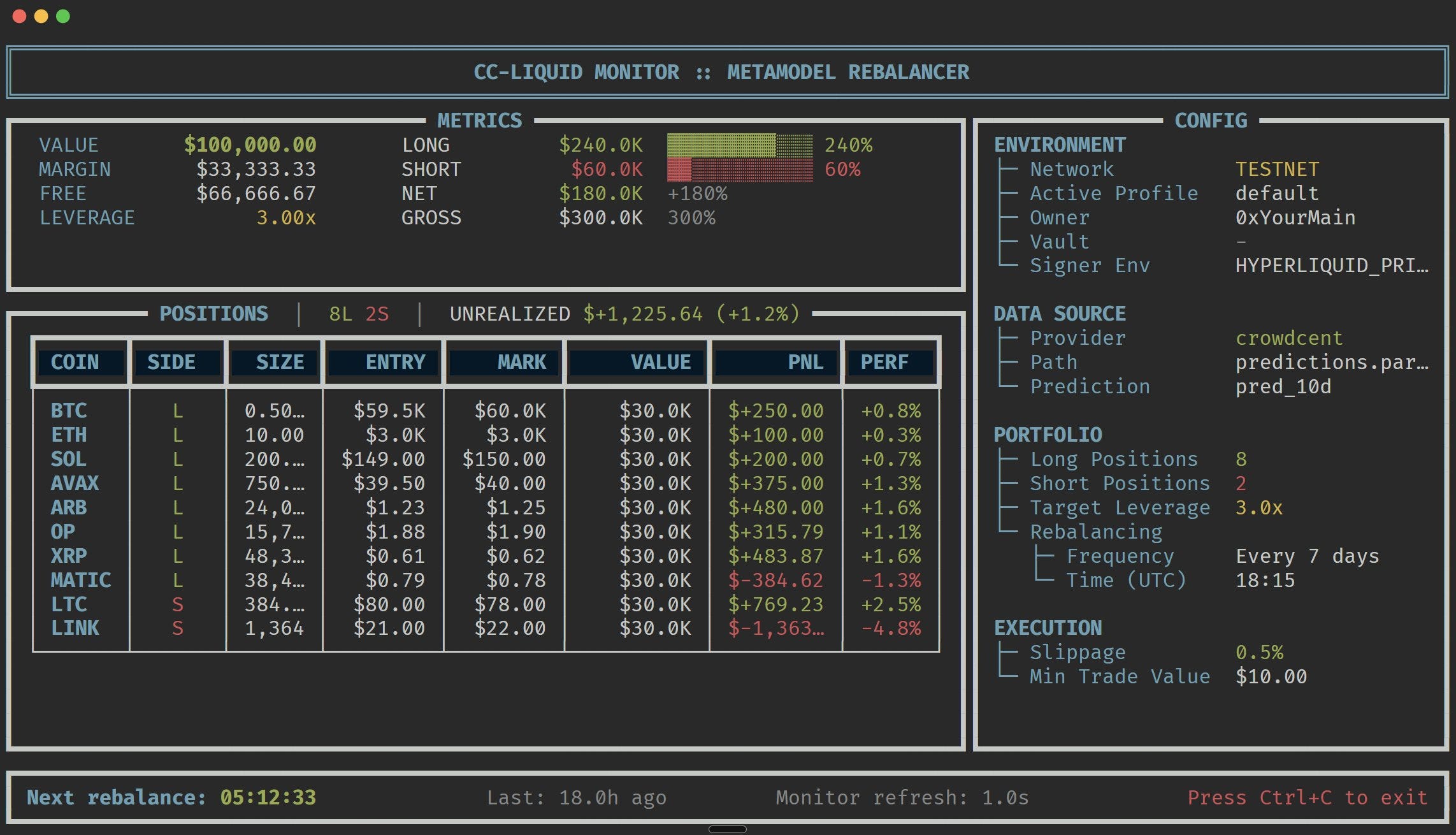Click the LINK coin row
Viewport: 1456px width, 835px height.
tap(75, 628)
